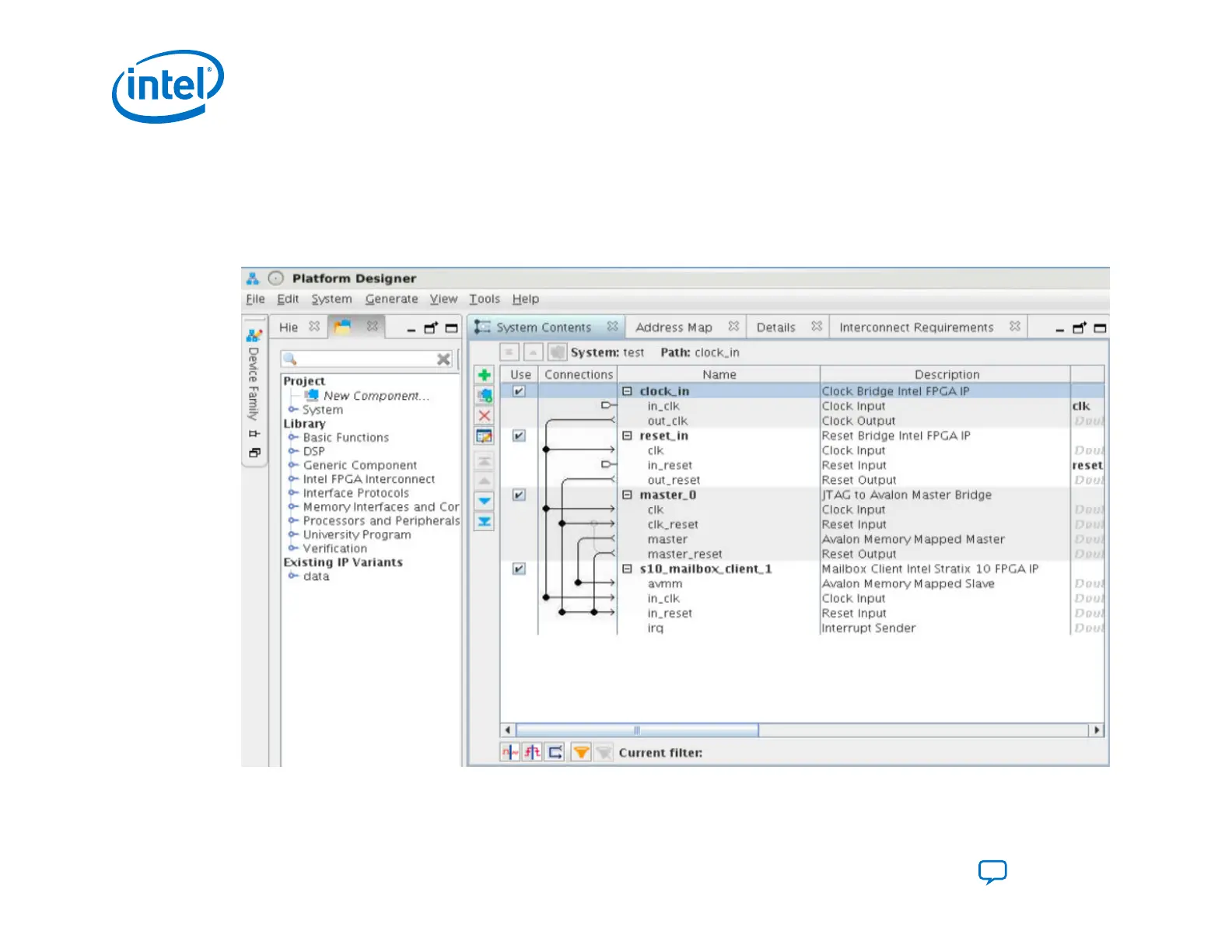
Task: Click the 'JTAG to Avalon Master Bridge' description
Action: point(907,495)
